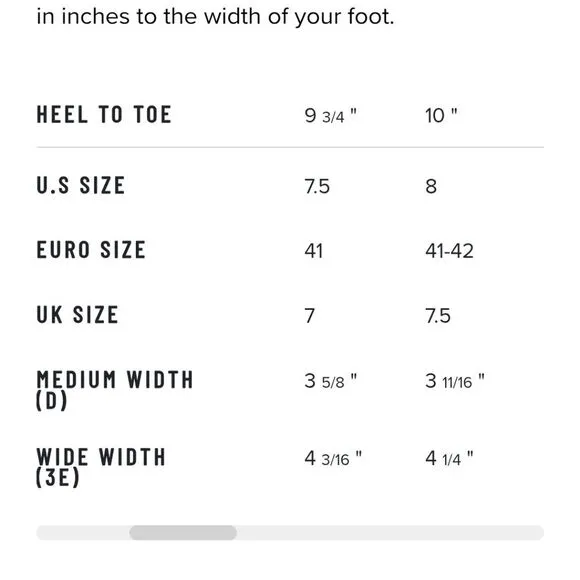Select the 10" heel to toe value
This screenshot has height=580, width=580.
441,115
